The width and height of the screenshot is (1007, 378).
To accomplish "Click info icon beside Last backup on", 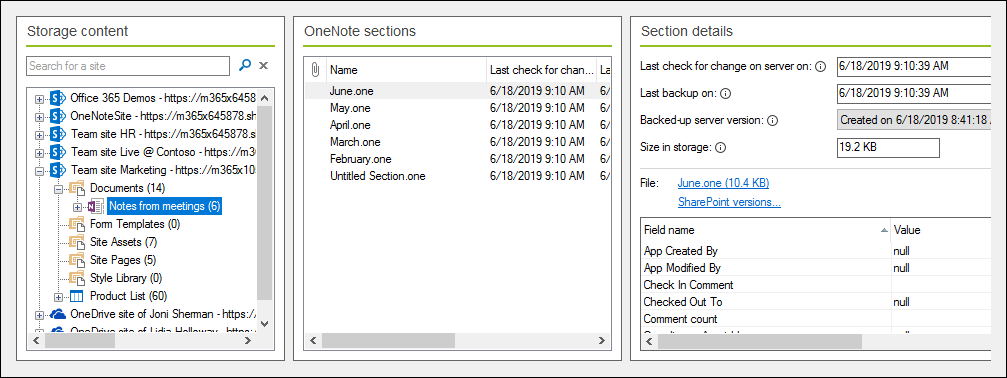I will (726, 93).
